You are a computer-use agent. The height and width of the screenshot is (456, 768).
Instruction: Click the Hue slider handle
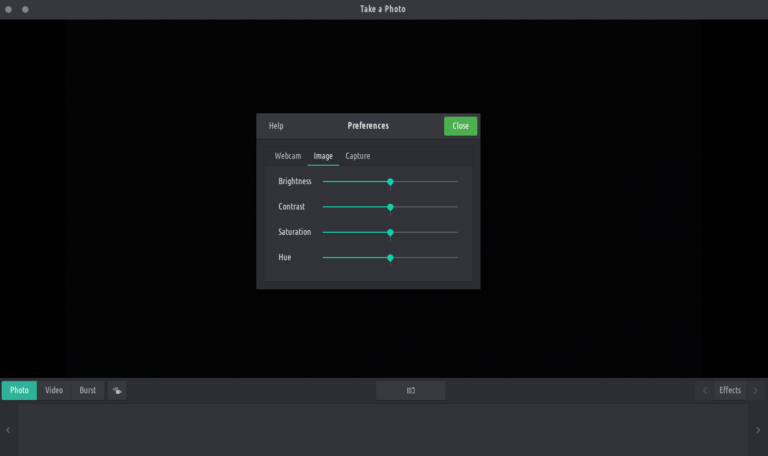pos(390,257)
